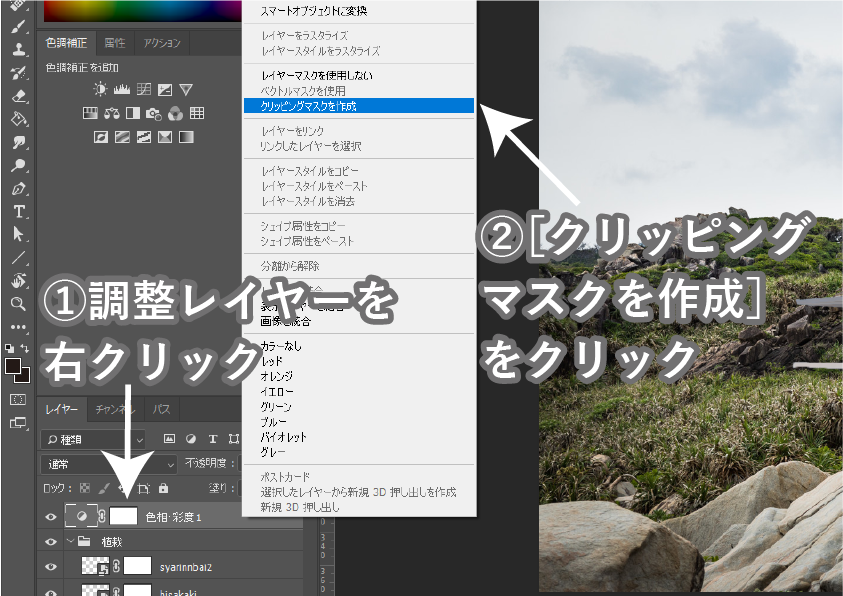Add a Black & White adjustment

[x=133, y=113]
